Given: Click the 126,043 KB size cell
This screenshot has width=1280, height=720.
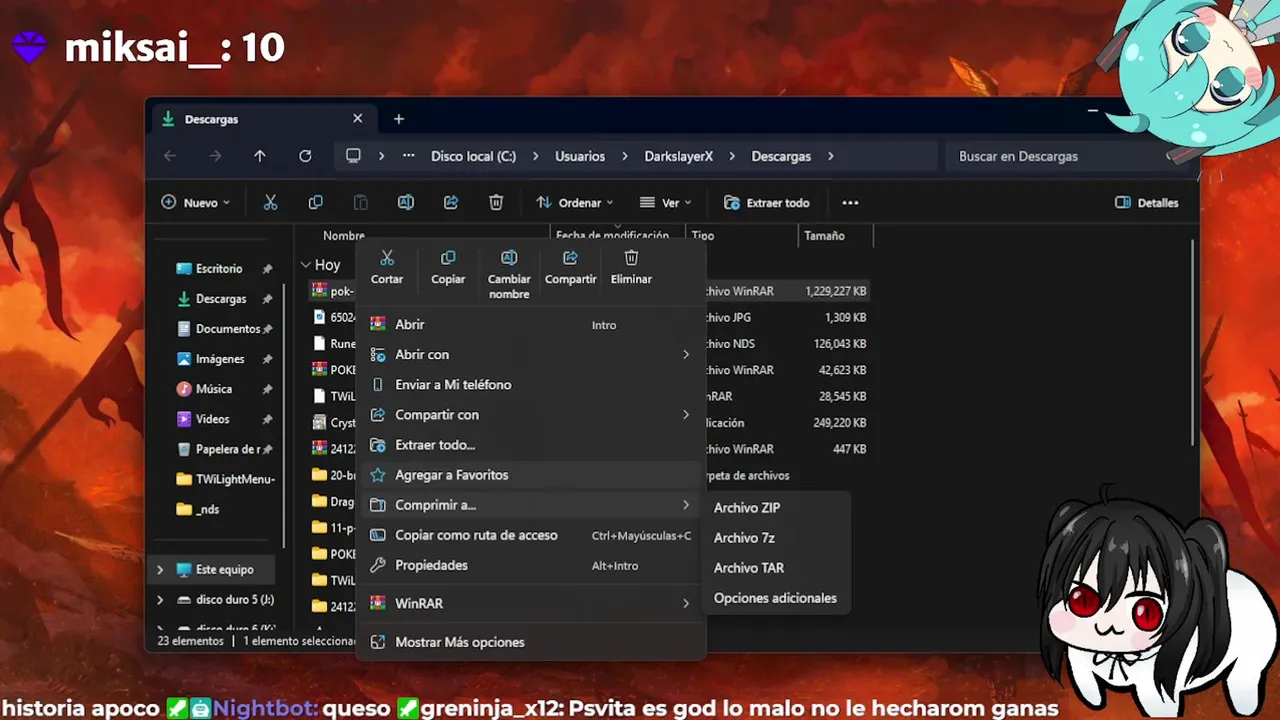Looking at the screenshot, I should click(840, 344).
